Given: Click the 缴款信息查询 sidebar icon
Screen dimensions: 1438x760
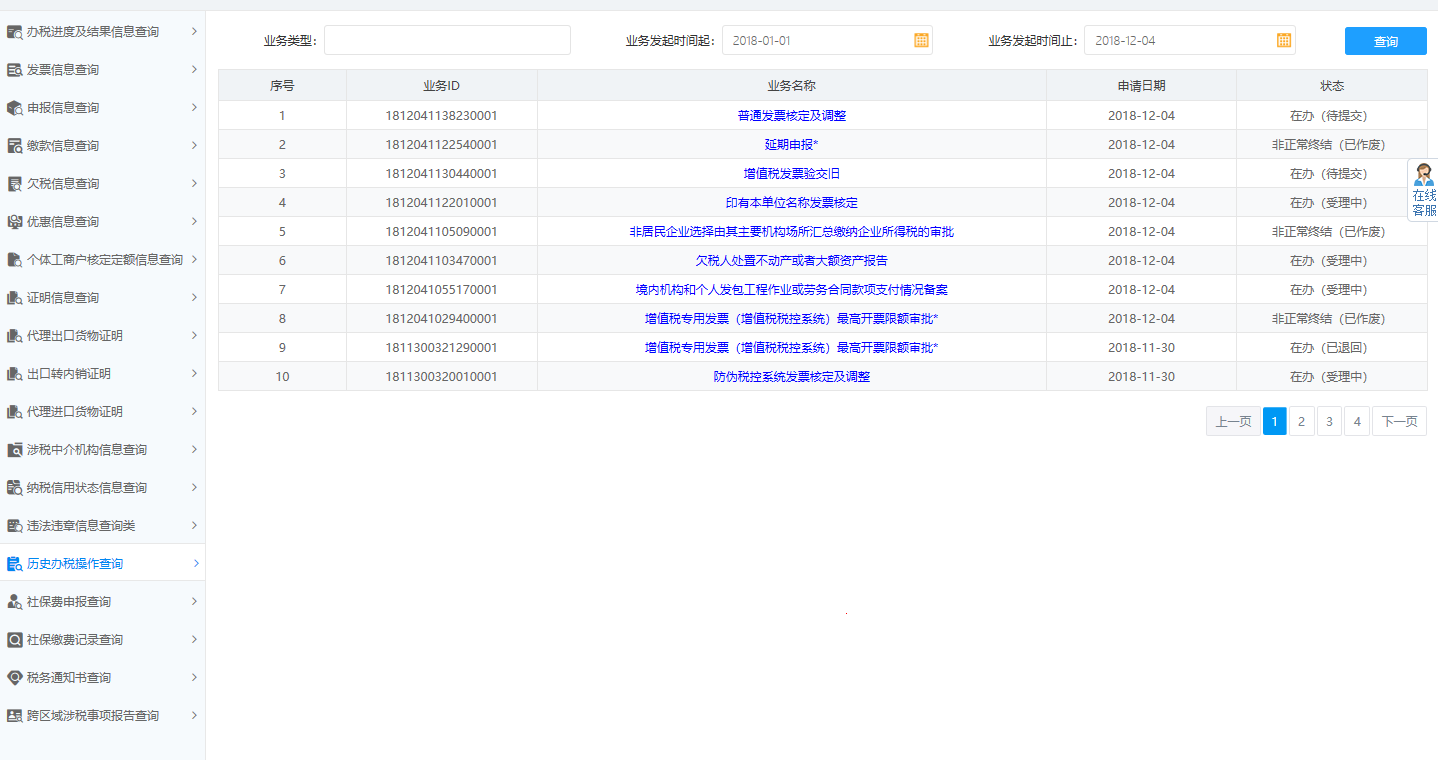Looking at the screenshot, I should click(14, 145).
